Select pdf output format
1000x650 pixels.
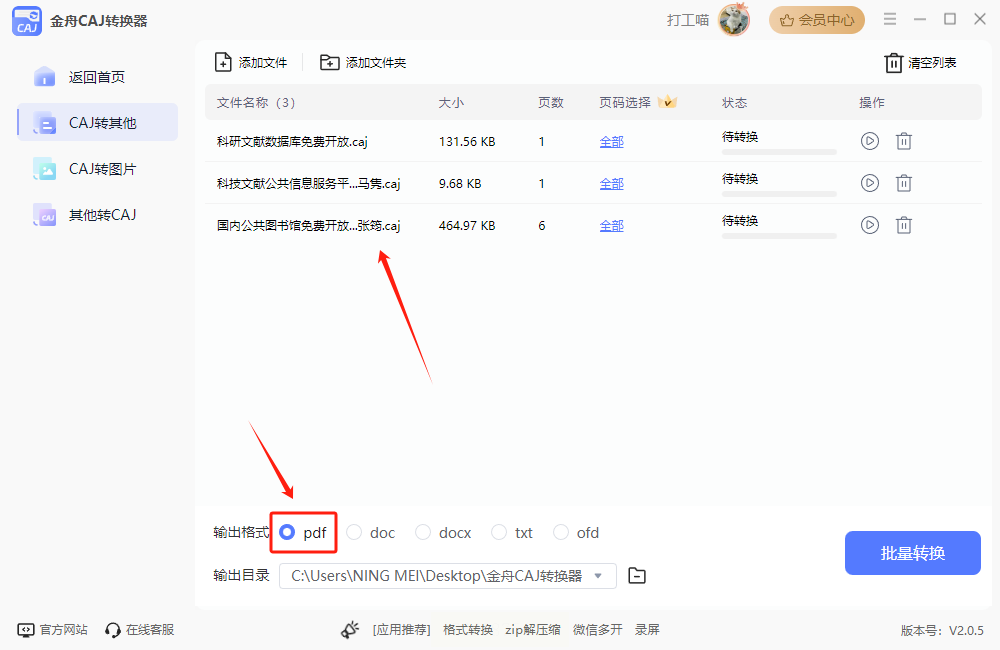click(x=288, y=532)
